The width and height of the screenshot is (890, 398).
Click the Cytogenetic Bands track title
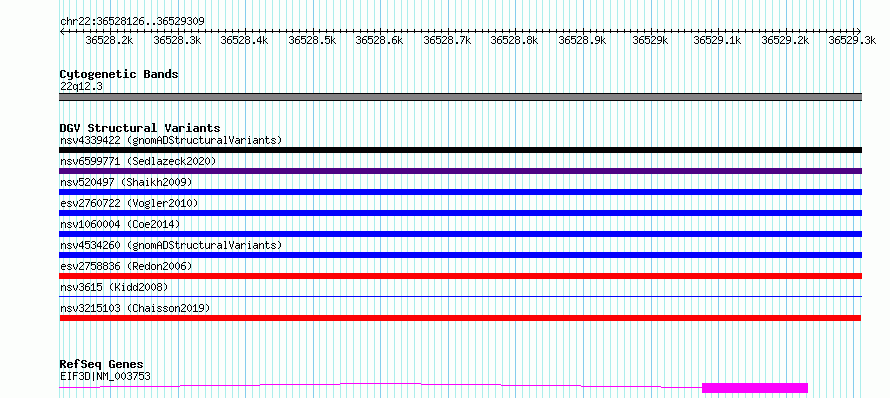click(119, 74)
